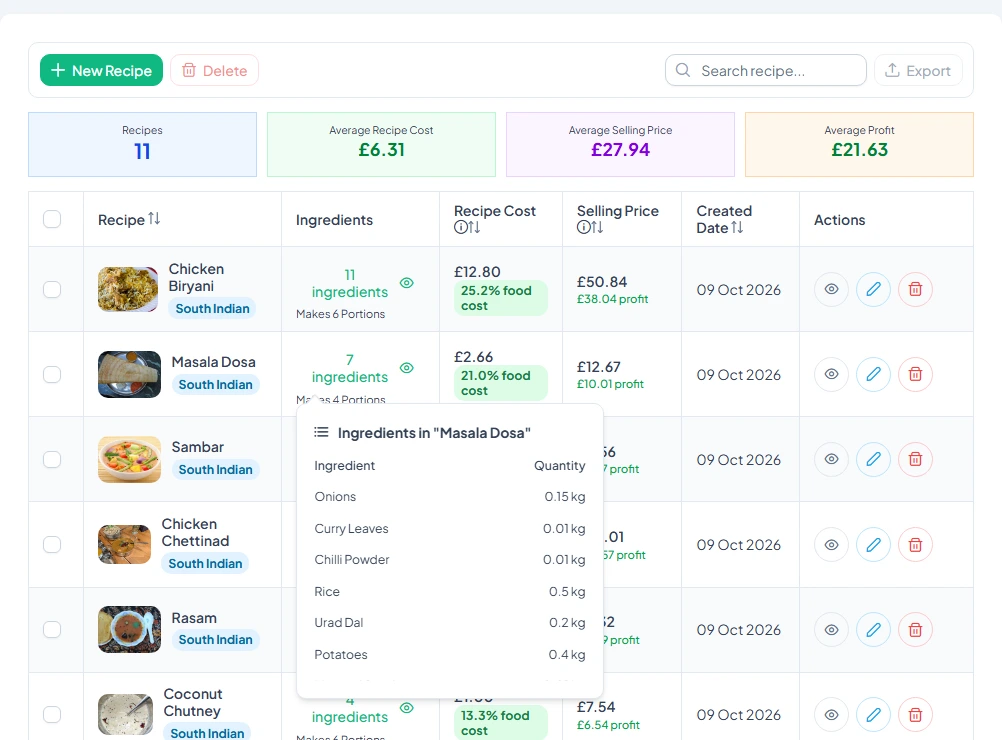View Chicken Biryani recipe action icon
This screenshot has width=1002, height=740.
831,289
